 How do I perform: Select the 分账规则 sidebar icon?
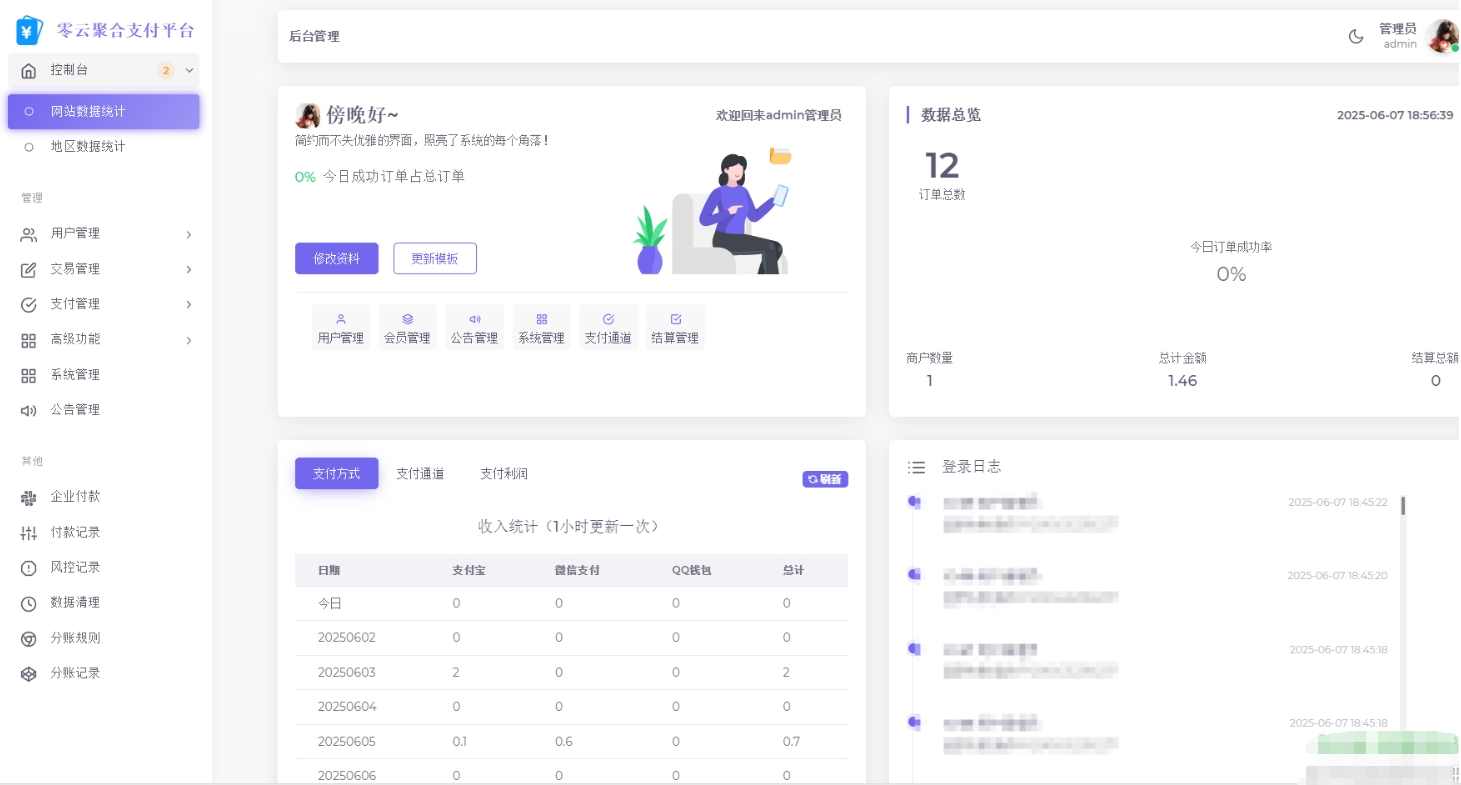click(x=29, y=638)
